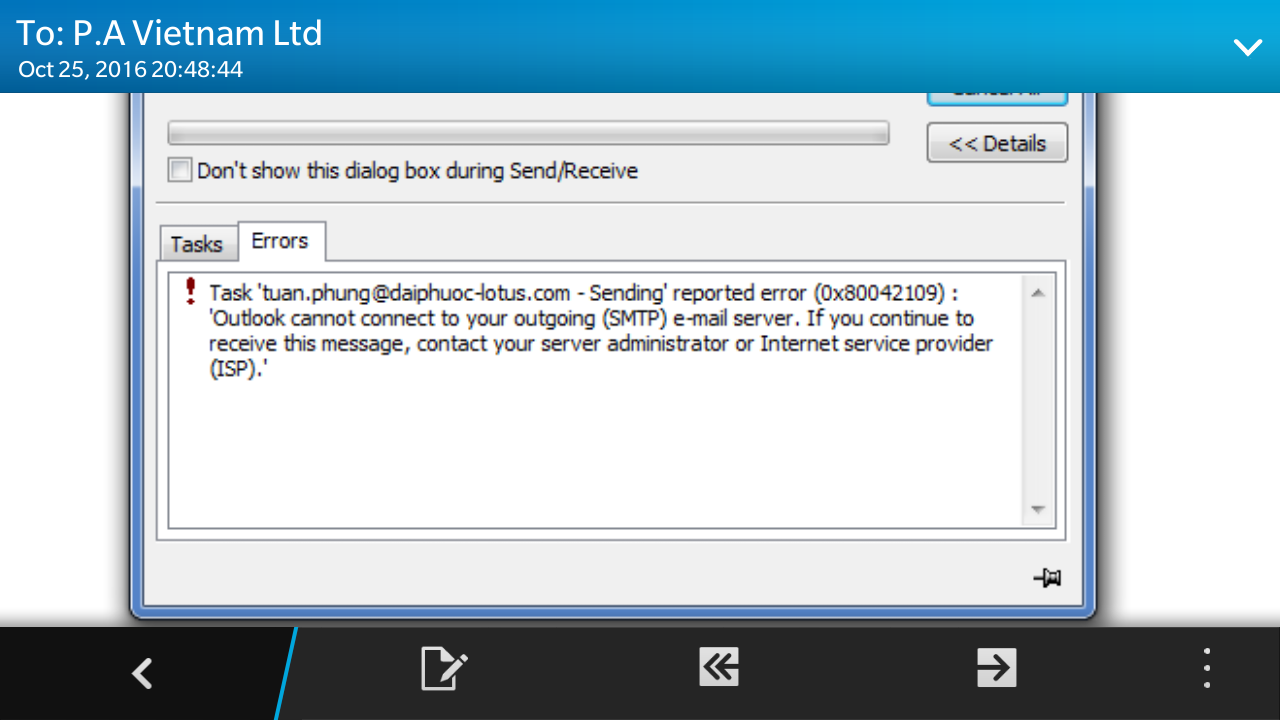
Task: Select the Errors tab
Action: (280, 241)
